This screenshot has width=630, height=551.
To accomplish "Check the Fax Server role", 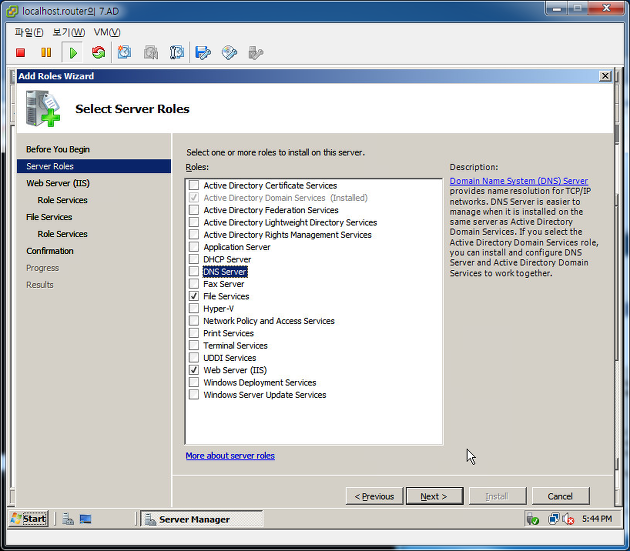I will coord(194,284).
